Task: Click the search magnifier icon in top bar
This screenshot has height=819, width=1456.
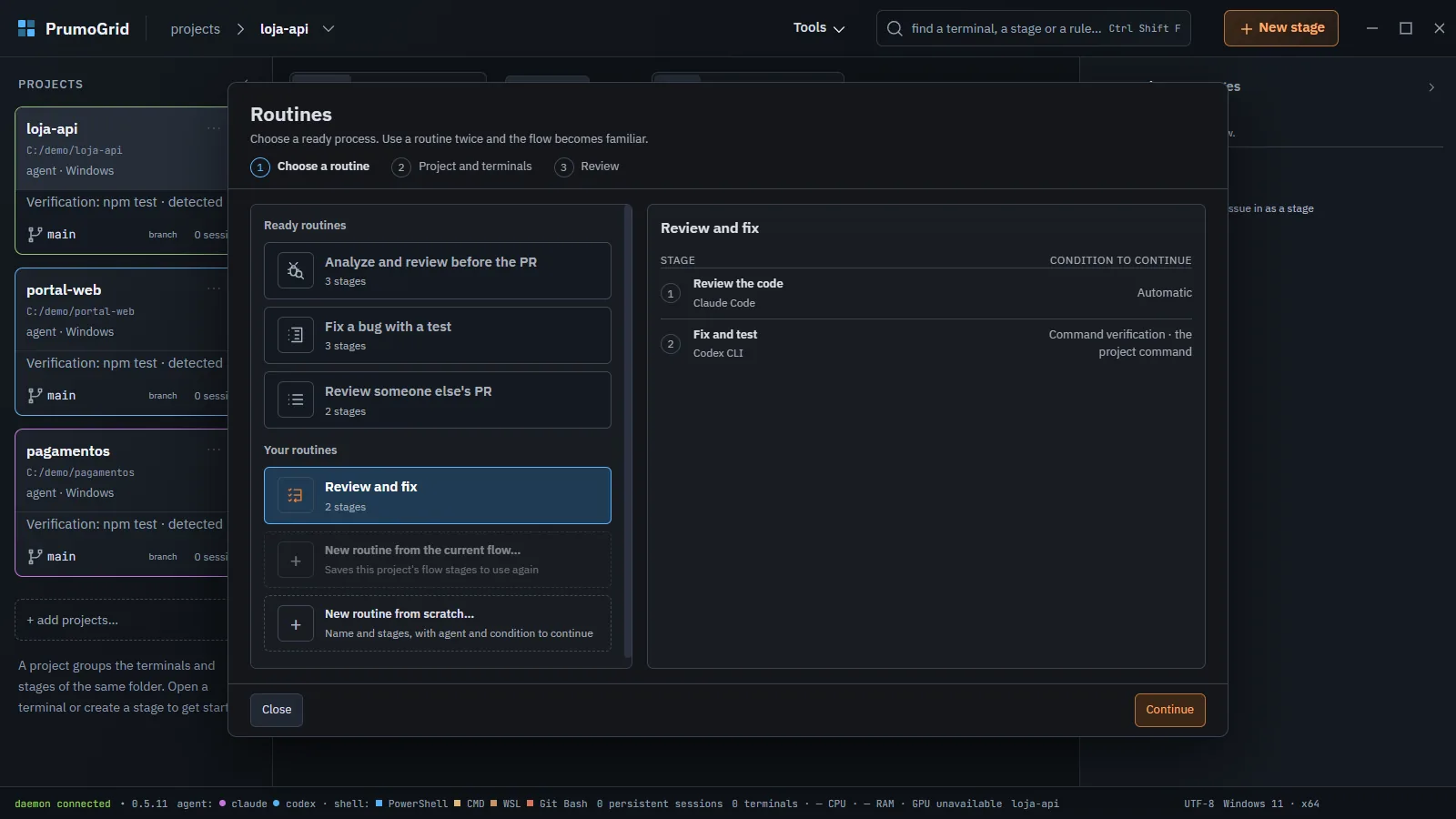Action: [x=895, y=28]
